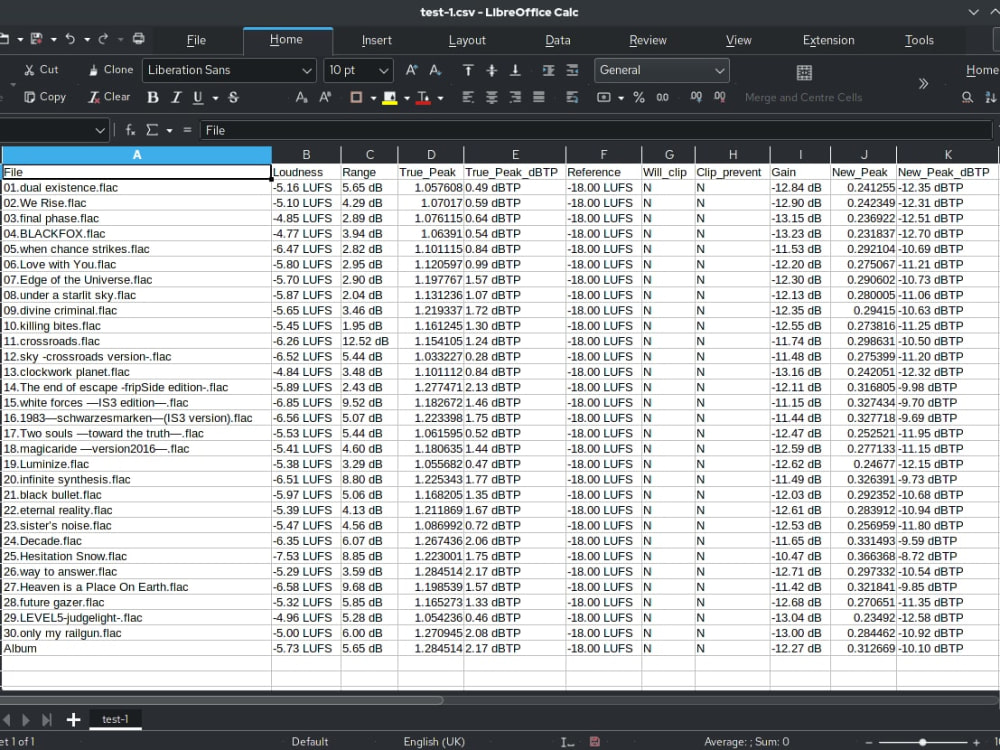Decrease indent icon
The width and height of the screenshot is (1000, 750).
[x=572, y=70]
